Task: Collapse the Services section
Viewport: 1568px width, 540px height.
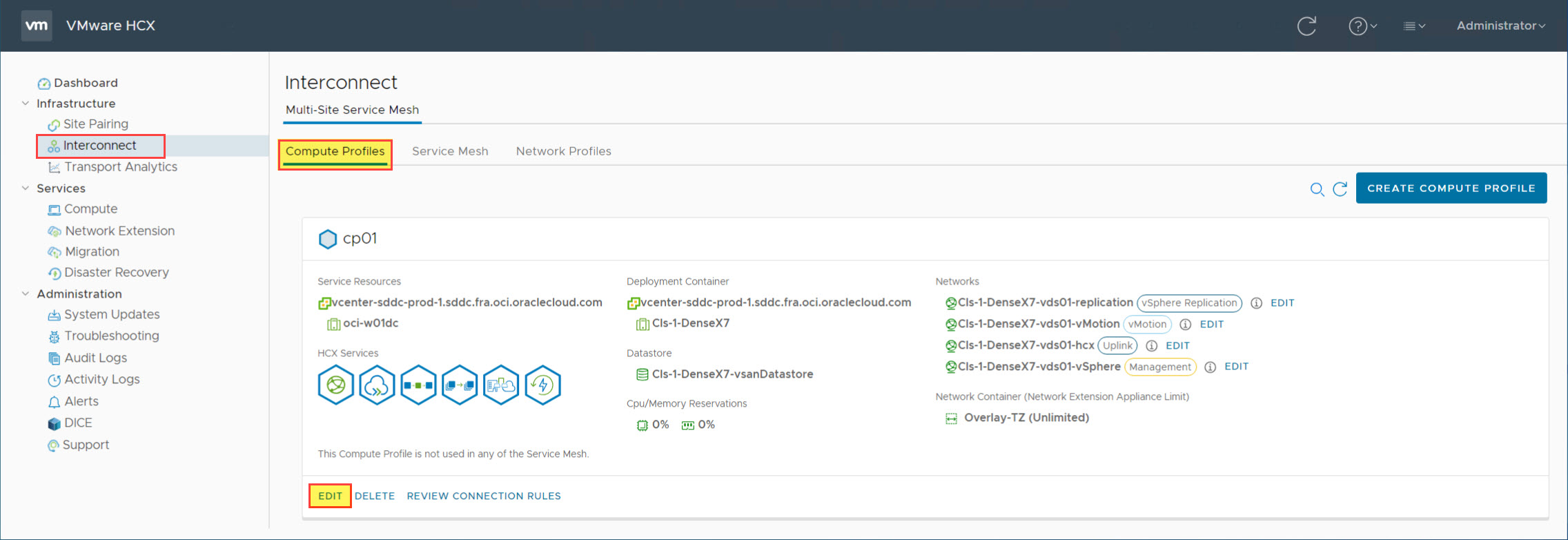Action: pos(26,189)
